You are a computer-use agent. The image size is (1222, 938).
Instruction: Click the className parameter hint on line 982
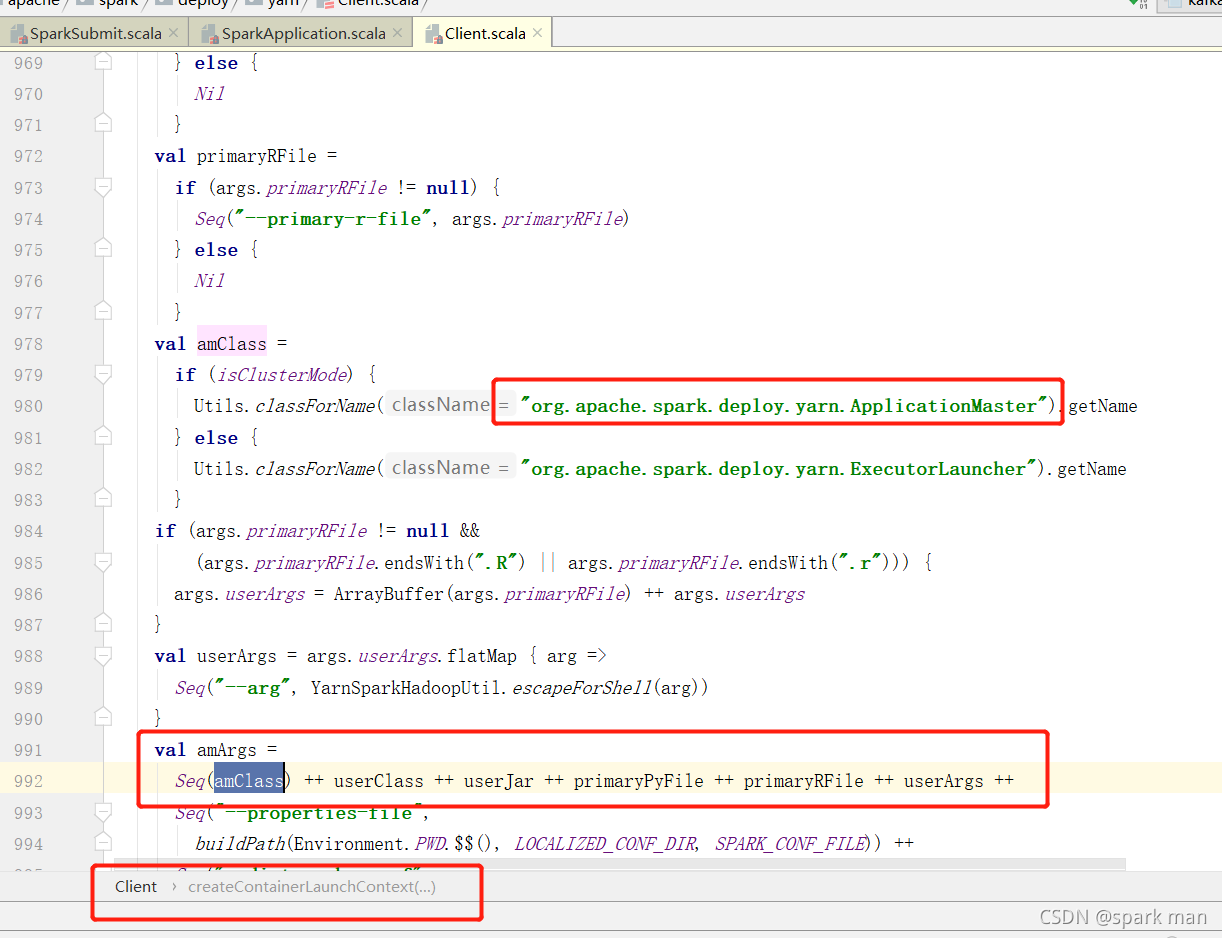[x=449, y=467]
